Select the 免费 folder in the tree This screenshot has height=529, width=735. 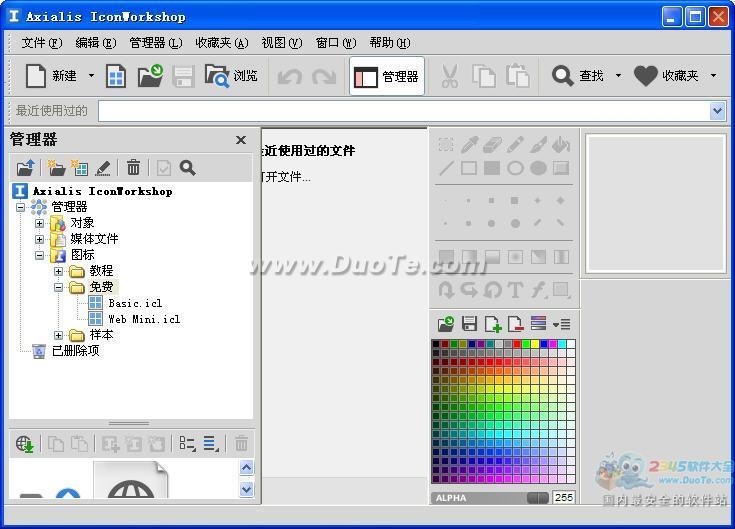101,287
